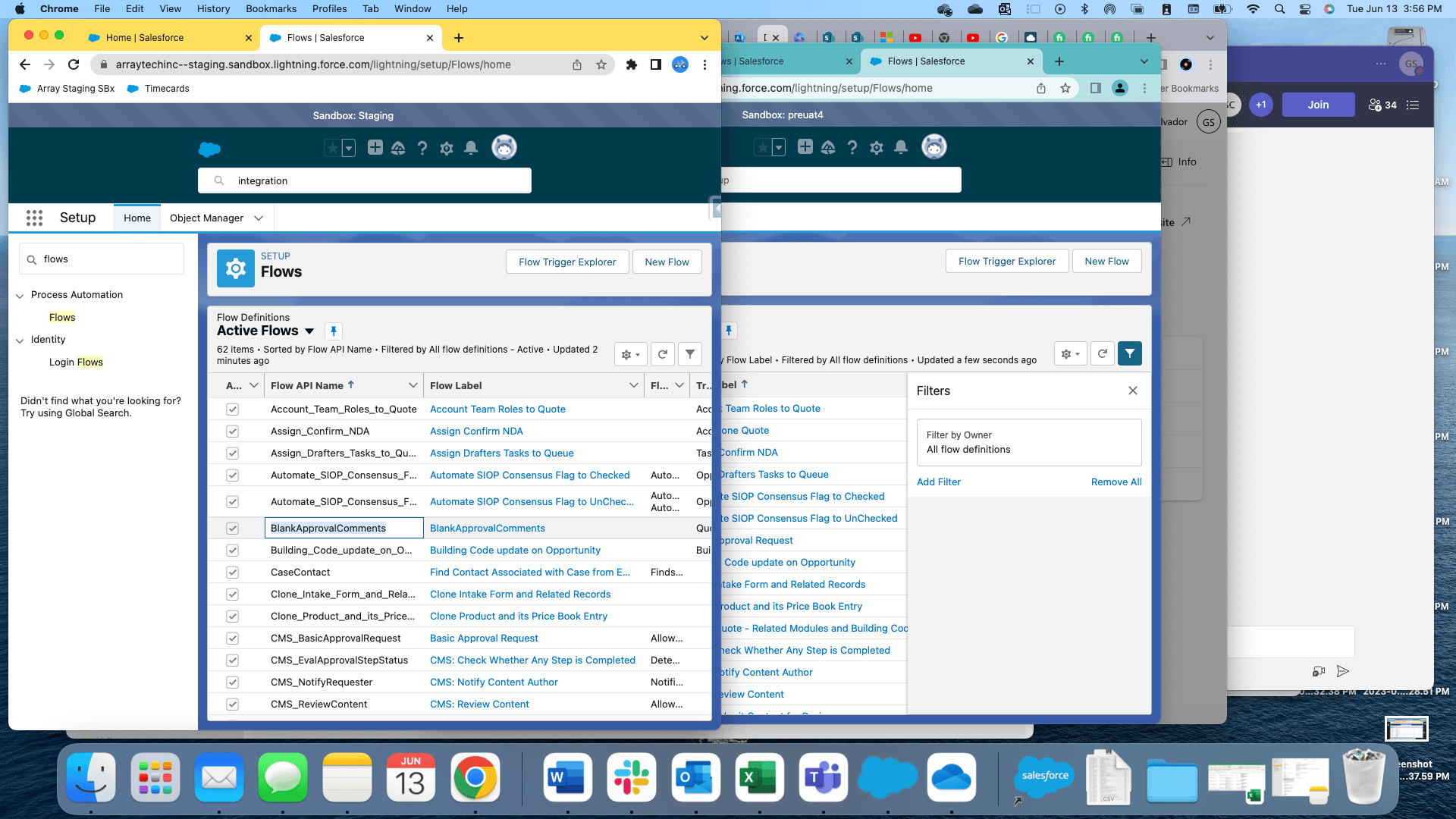The image size is (1456, 819).
Task: Open Microsoft Excel from the Dock
Action: tap(759, 777)
